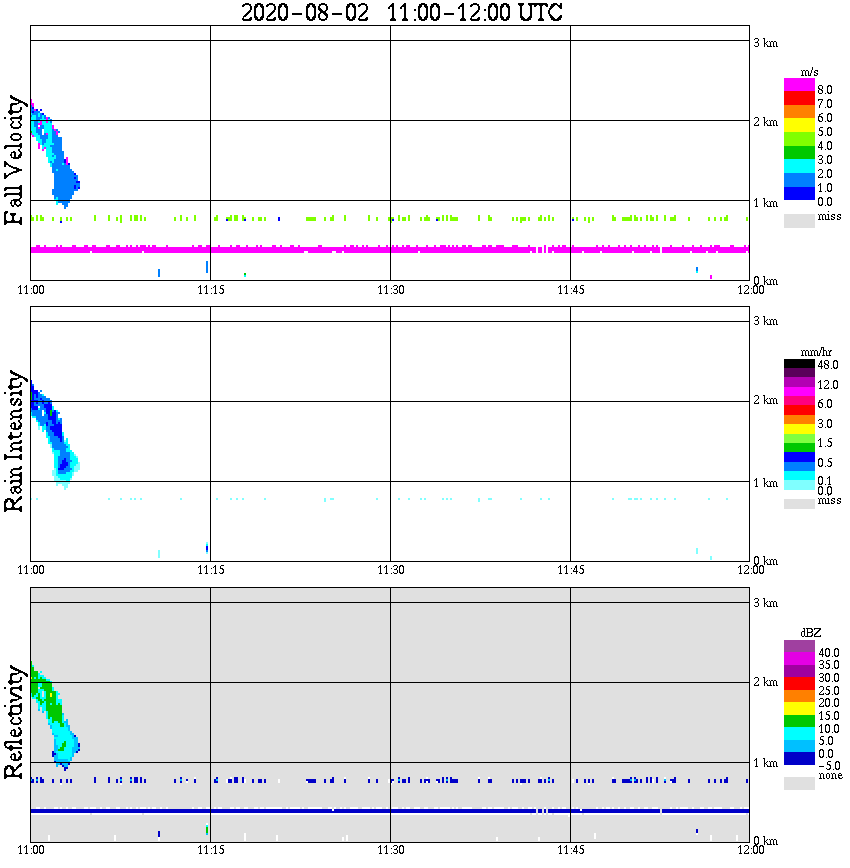
Task: Click the gray miss swatch in the m/s legend
Action: pos(799,220)
